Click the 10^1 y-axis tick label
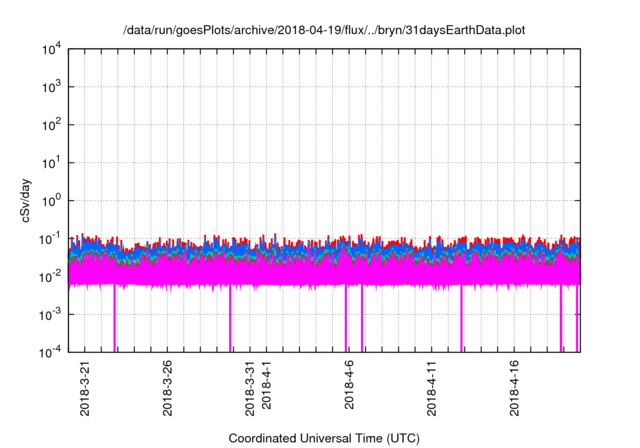640x448 pixels. coord(51,163)
